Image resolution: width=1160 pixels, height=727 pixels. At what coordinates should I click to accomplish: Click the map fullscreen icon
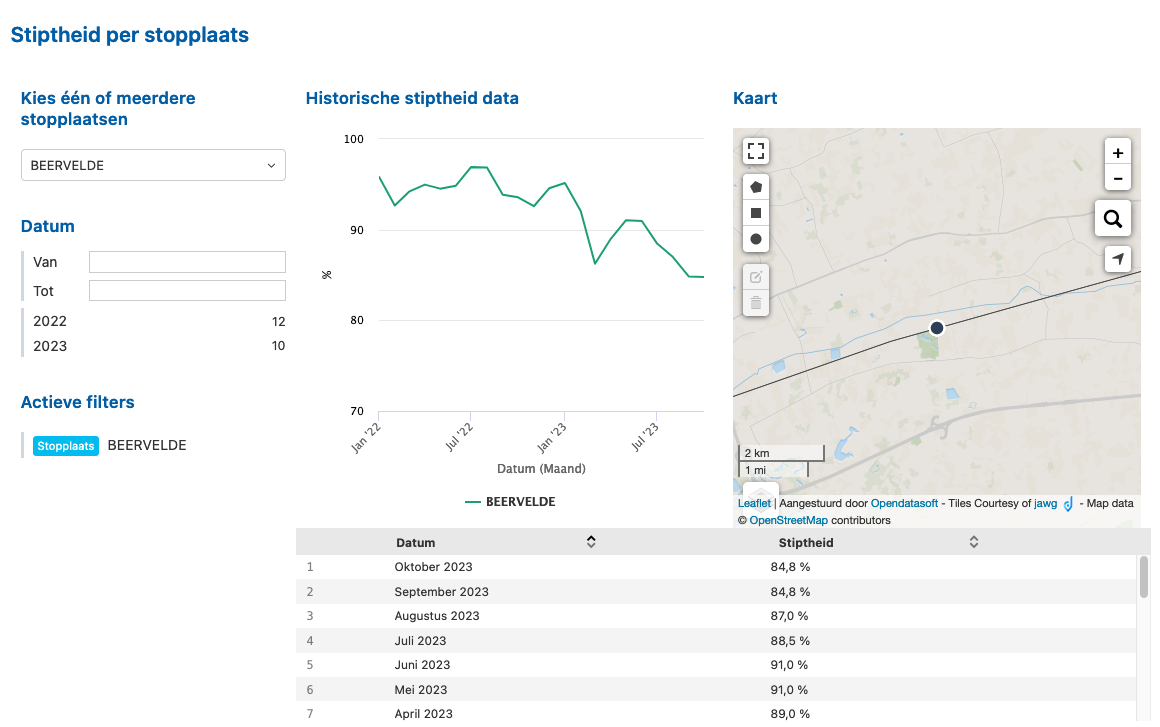coord(756,152)
